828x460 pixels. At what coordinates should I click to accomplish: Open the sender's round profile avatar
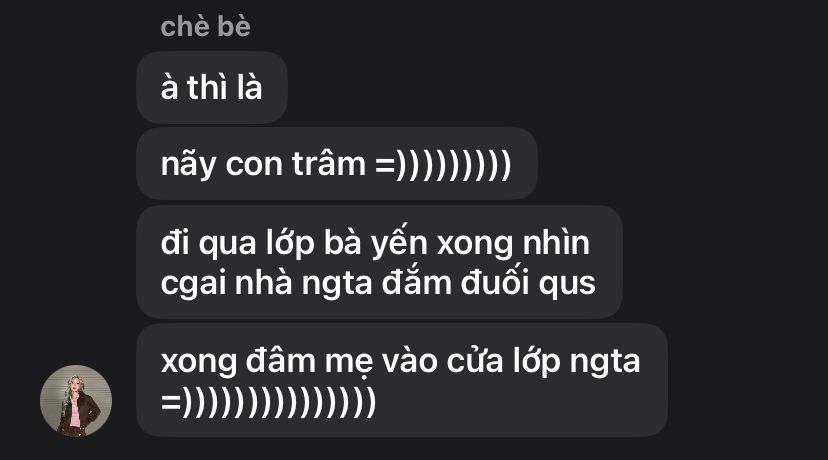[x=76, y=401]
